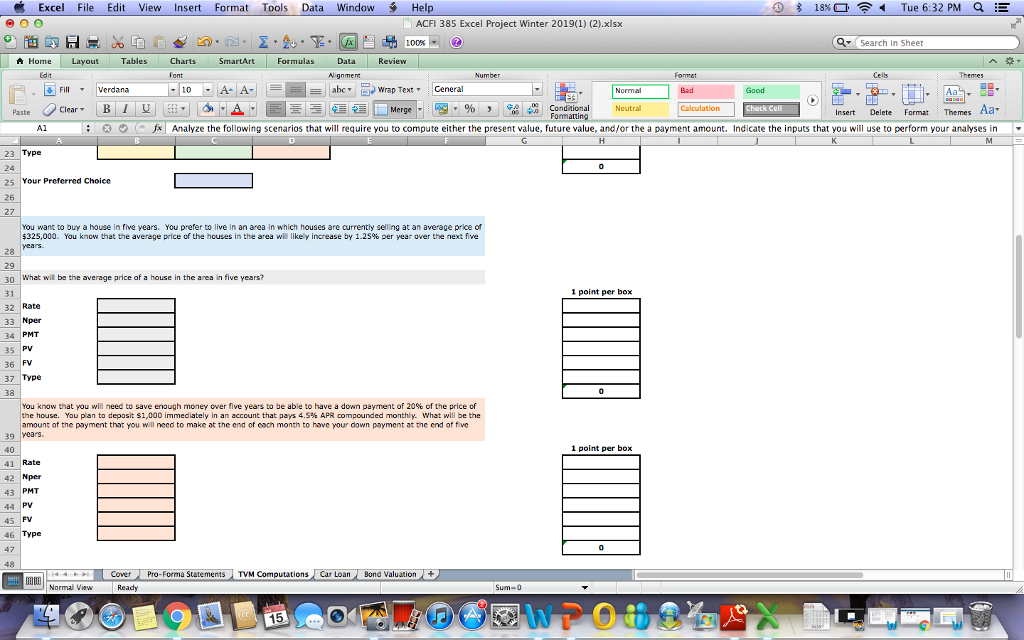Open the Insert Function (fx) icon
Screen dimensions: 1024x640
(x=348, y=43)
